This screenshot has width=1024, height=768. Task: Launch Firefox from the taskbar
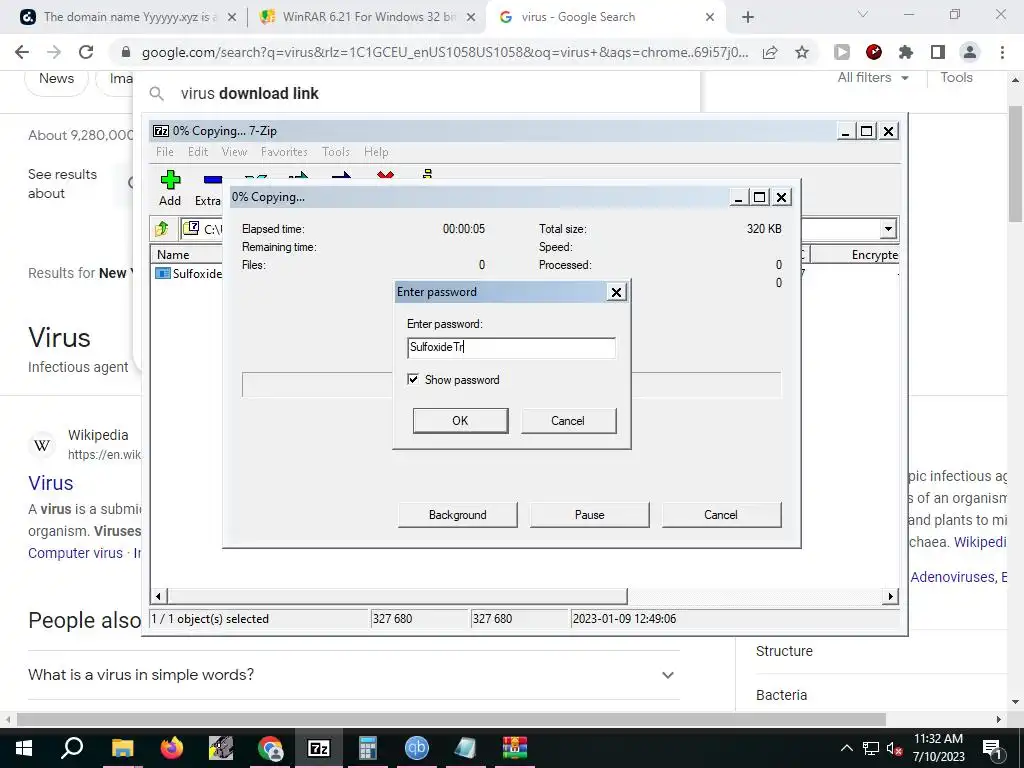[171, 748]
